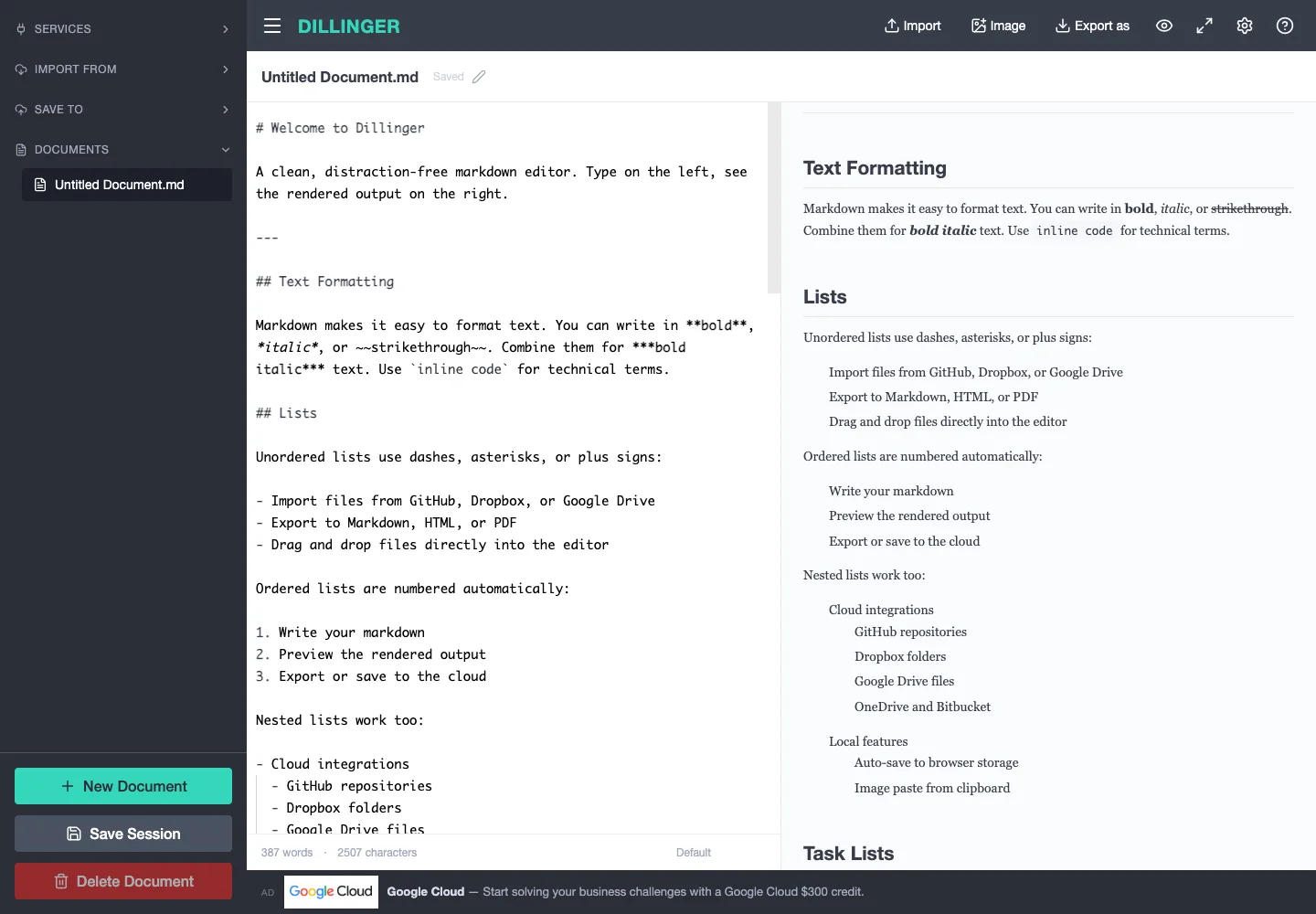Click the DILLINGER logo

pos(349,27)
